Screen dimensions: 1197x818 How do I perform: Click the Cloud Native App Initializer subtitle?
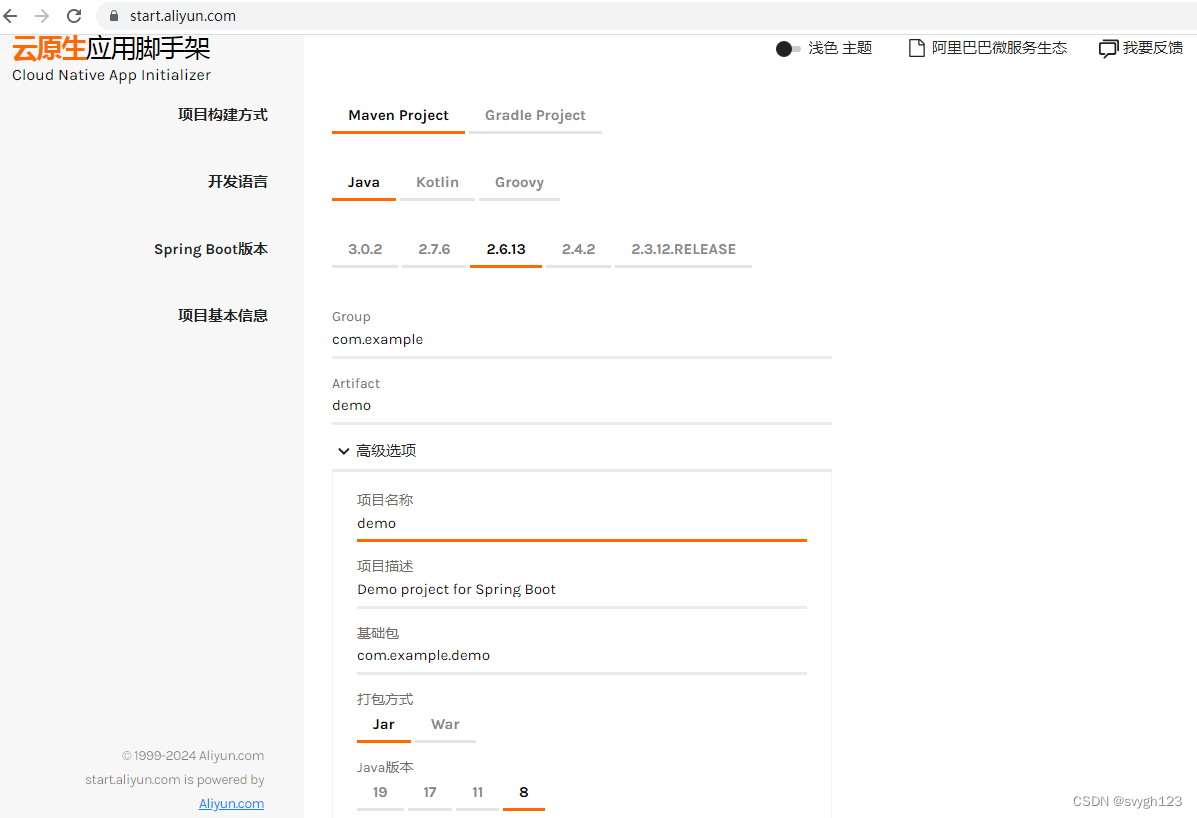[x=111, y=76]
